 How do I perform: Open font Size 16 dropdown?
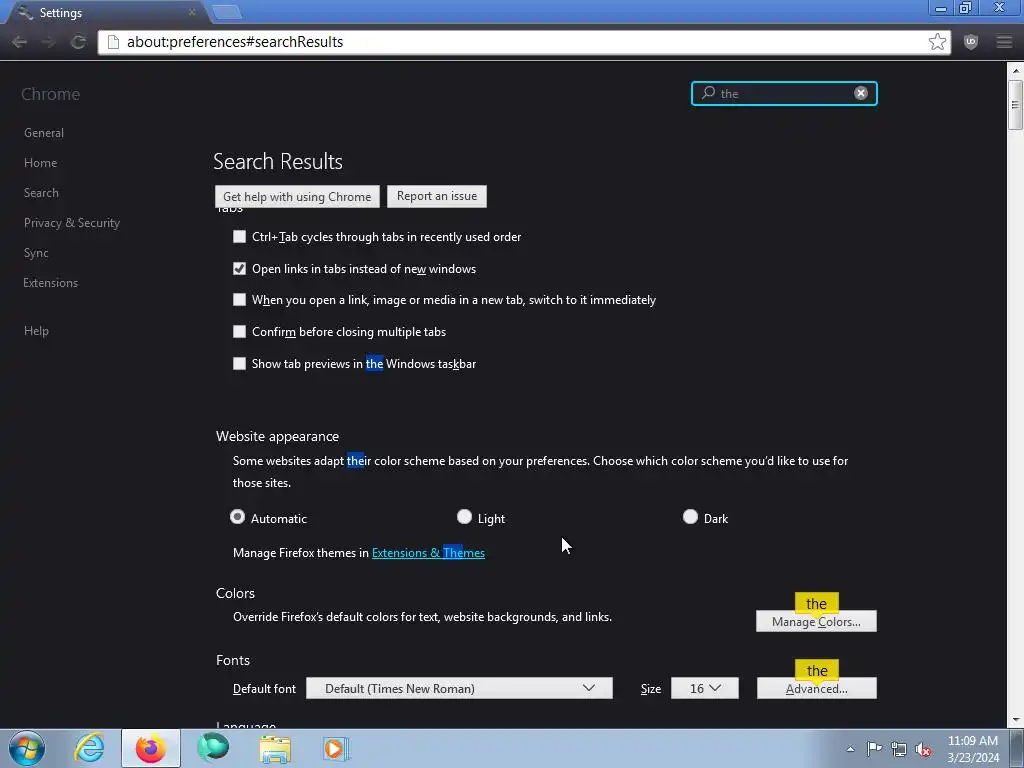[x=705, y=688]
